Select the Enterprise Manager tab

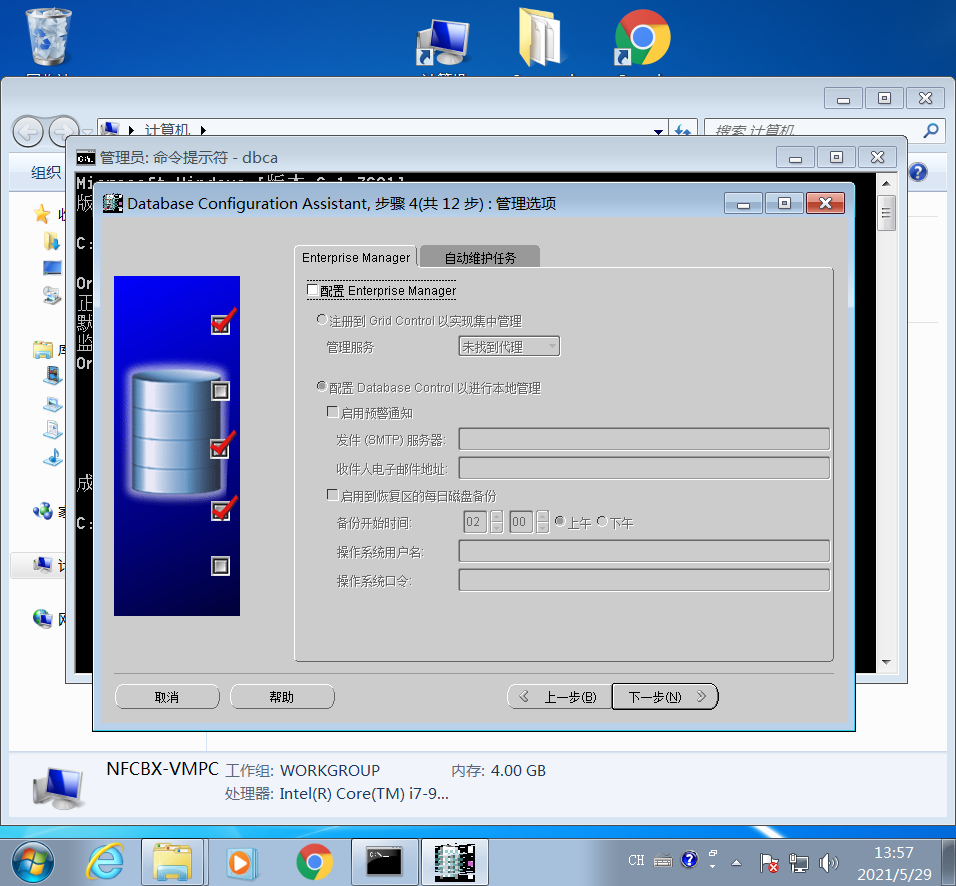(x=355, y=256)
